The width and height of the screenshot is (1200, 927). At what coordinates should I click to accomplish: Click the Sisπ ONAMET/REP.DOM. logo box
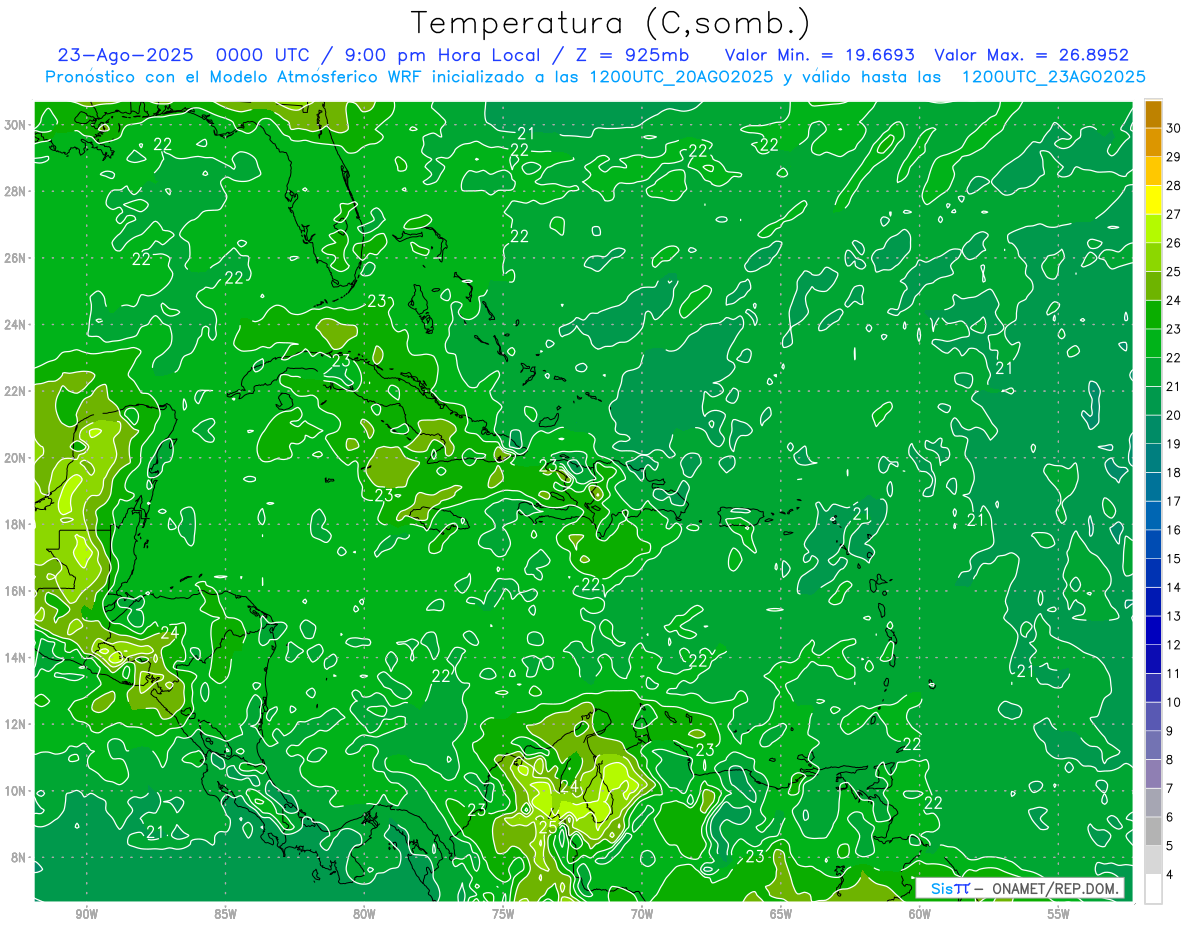tap(1020, 888)
